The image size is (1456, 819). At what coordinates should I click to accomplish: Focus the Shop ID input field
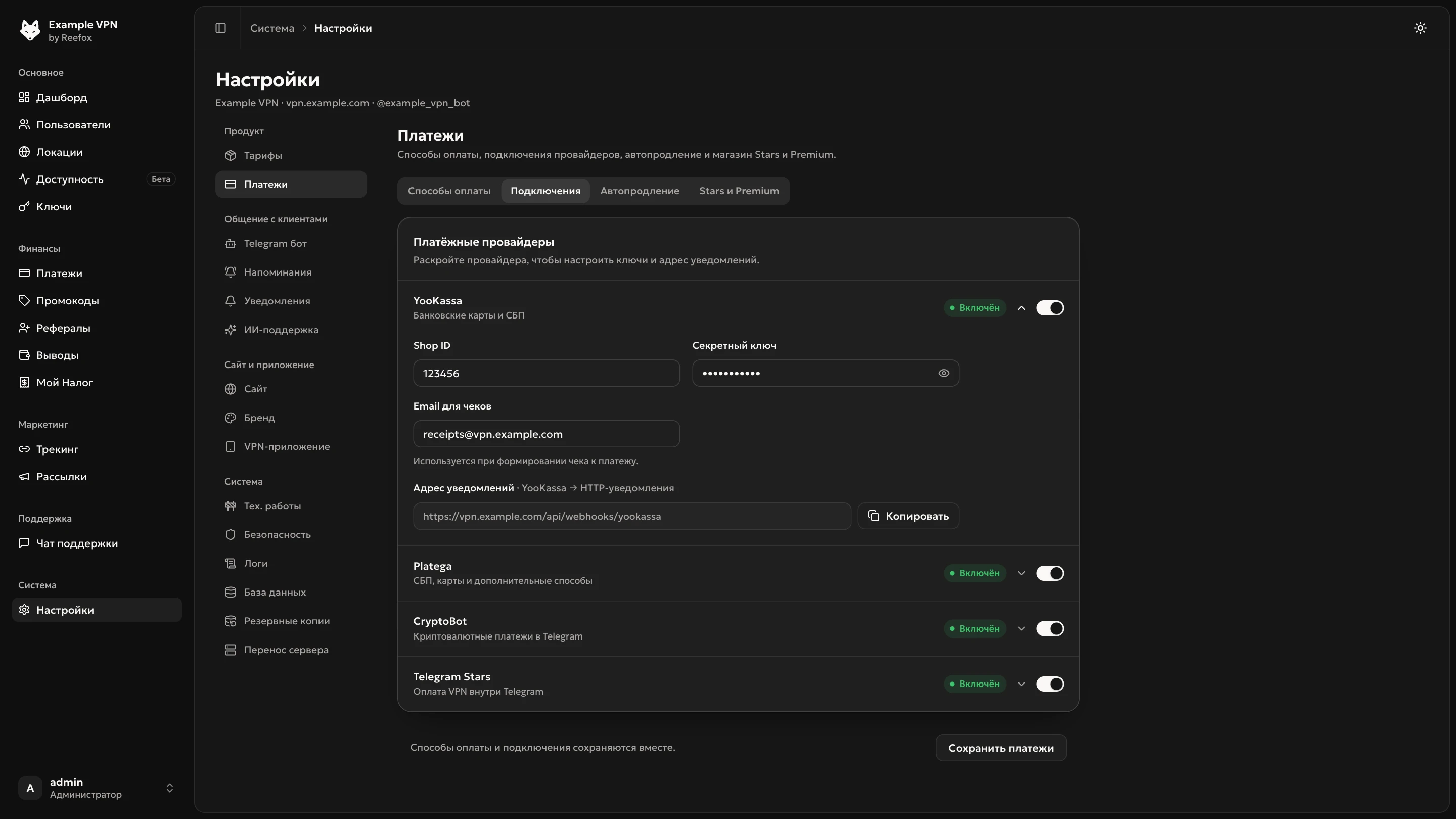tap(546, 373)
